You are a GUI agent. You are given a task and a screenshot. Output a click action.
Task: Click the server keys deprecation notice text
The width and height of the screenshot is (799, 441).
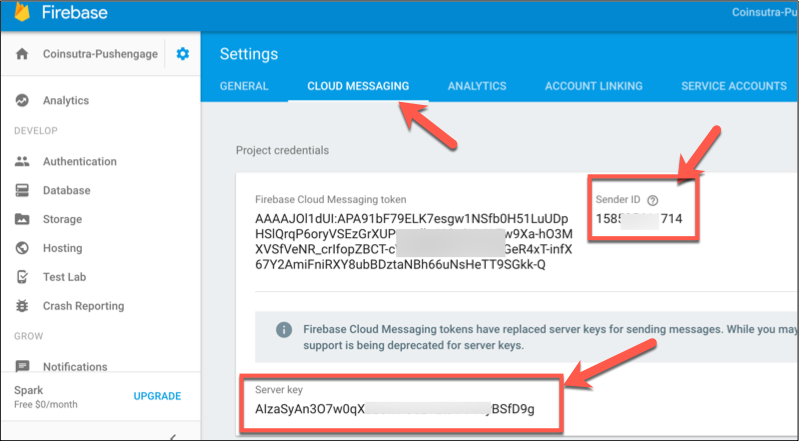551,337
